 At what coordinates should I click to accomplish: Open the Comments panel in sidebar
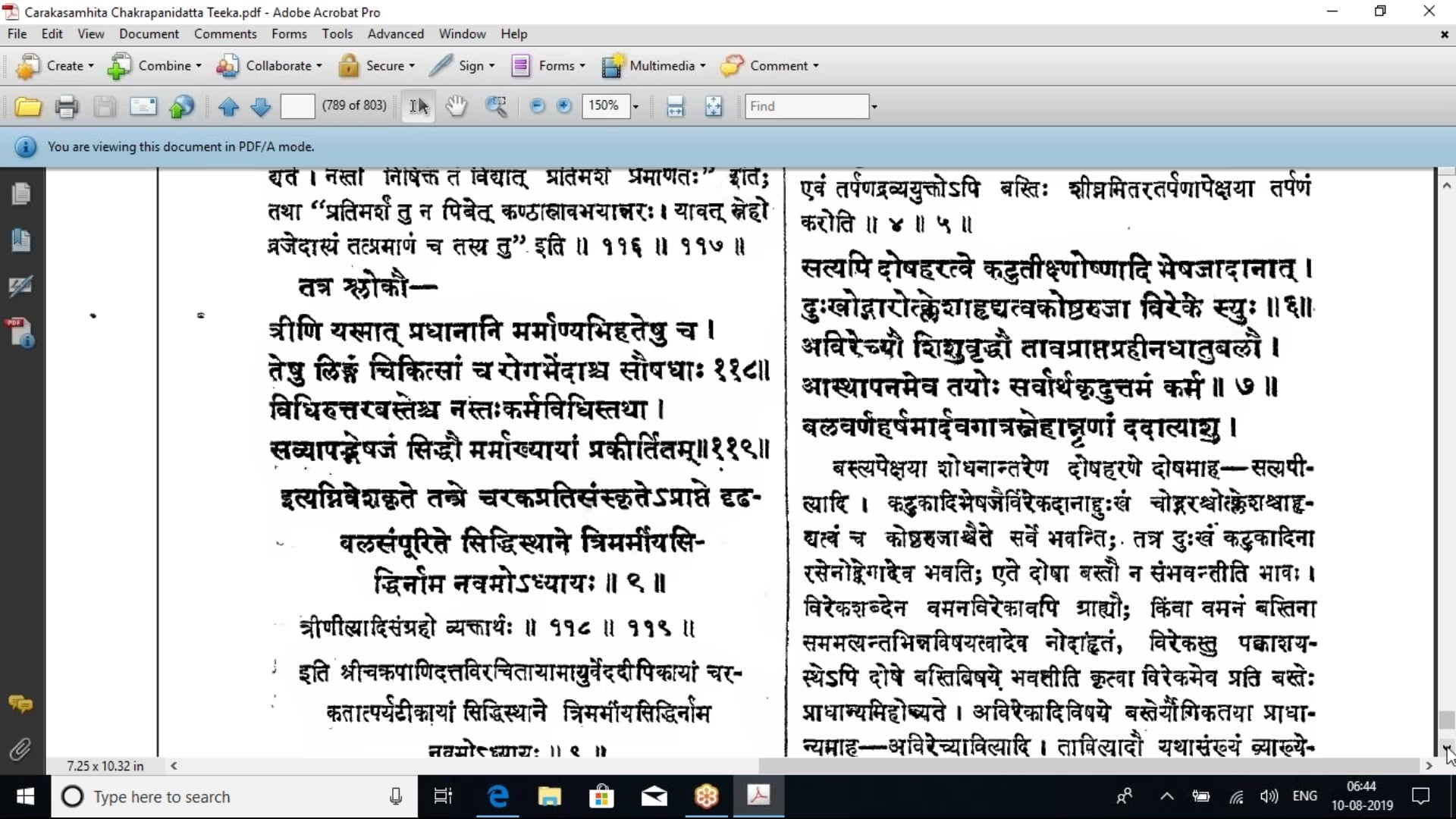(x=20, y=704)
